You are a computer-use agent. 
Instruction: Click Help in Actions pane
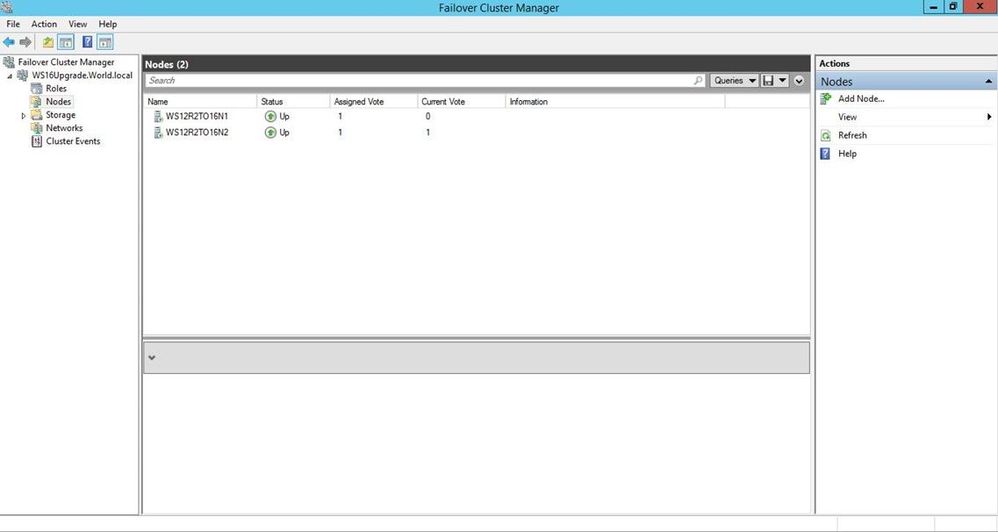(x=847, y=154)
